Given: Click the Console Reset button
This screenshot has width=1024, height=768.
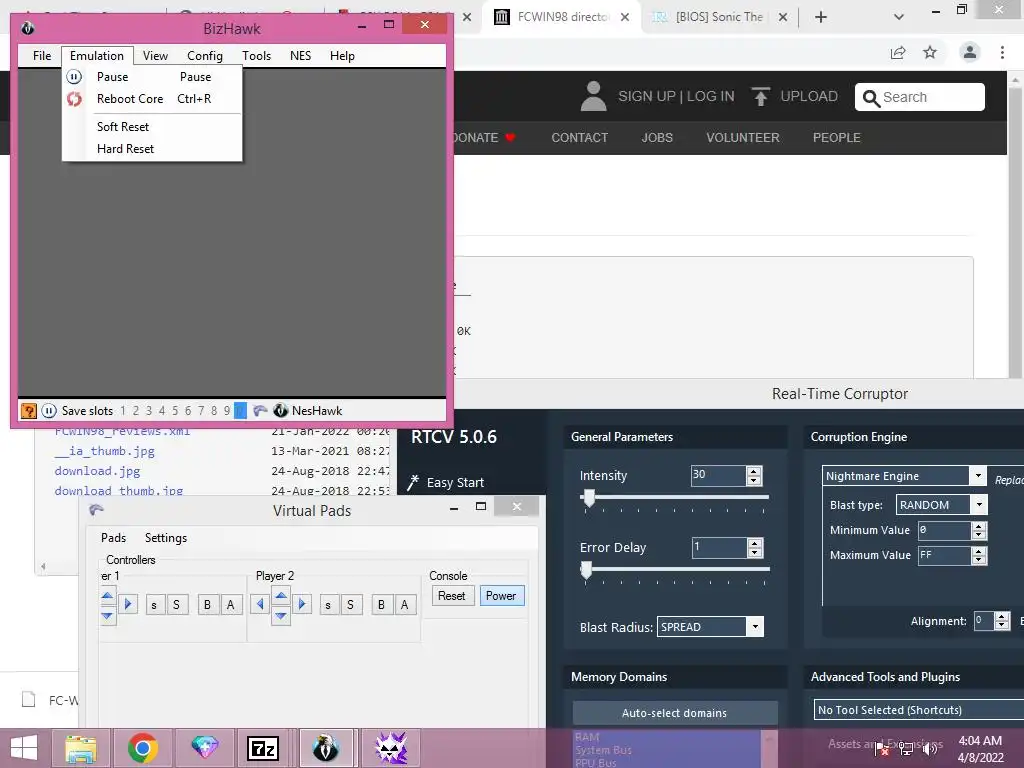Looking at the screenshot, I should pos(452,596).
